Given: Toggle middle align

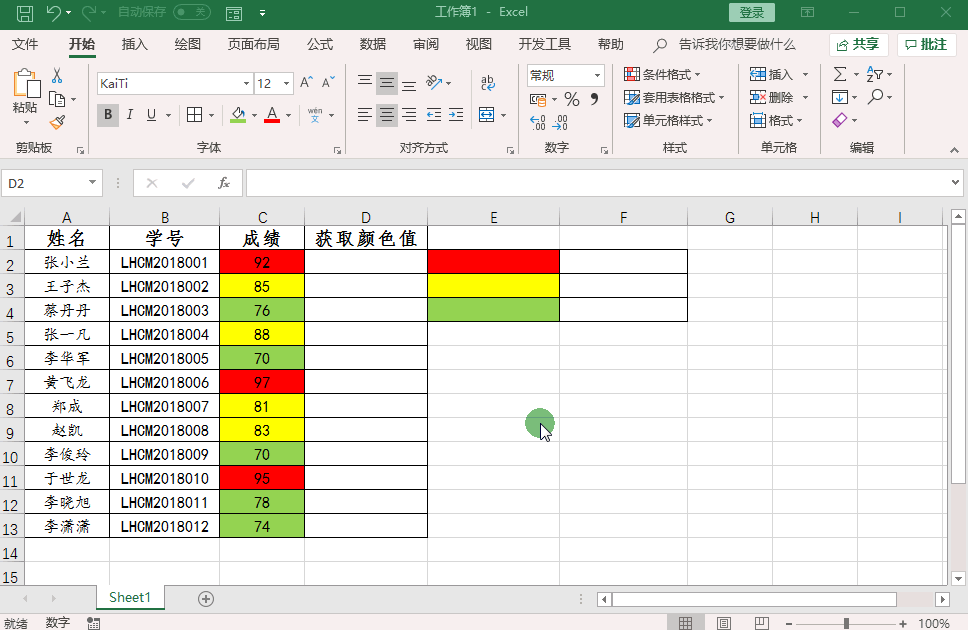Looking at the screenshot, I should tap(387, 83).
